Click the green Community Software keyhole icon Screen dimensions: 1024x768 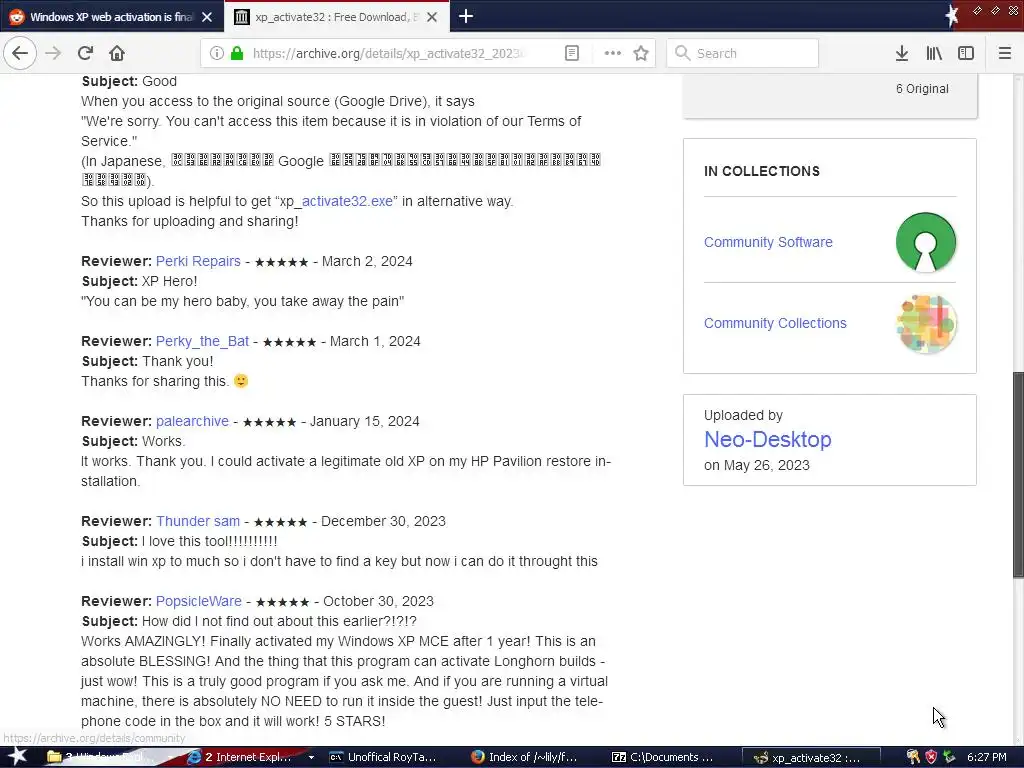pyautogui.click(x=925, y=242)
